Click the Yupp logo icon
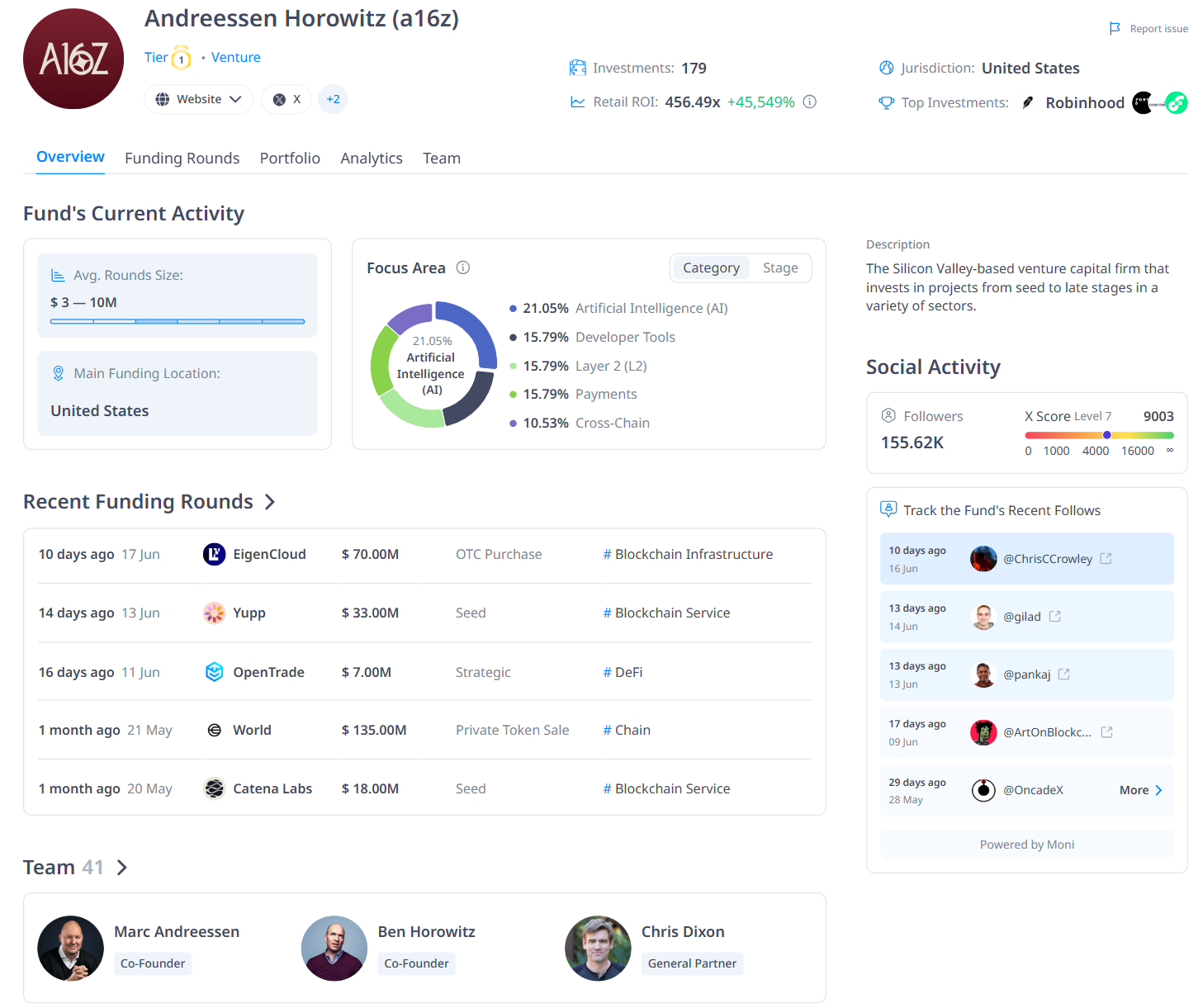 point(215,613)
